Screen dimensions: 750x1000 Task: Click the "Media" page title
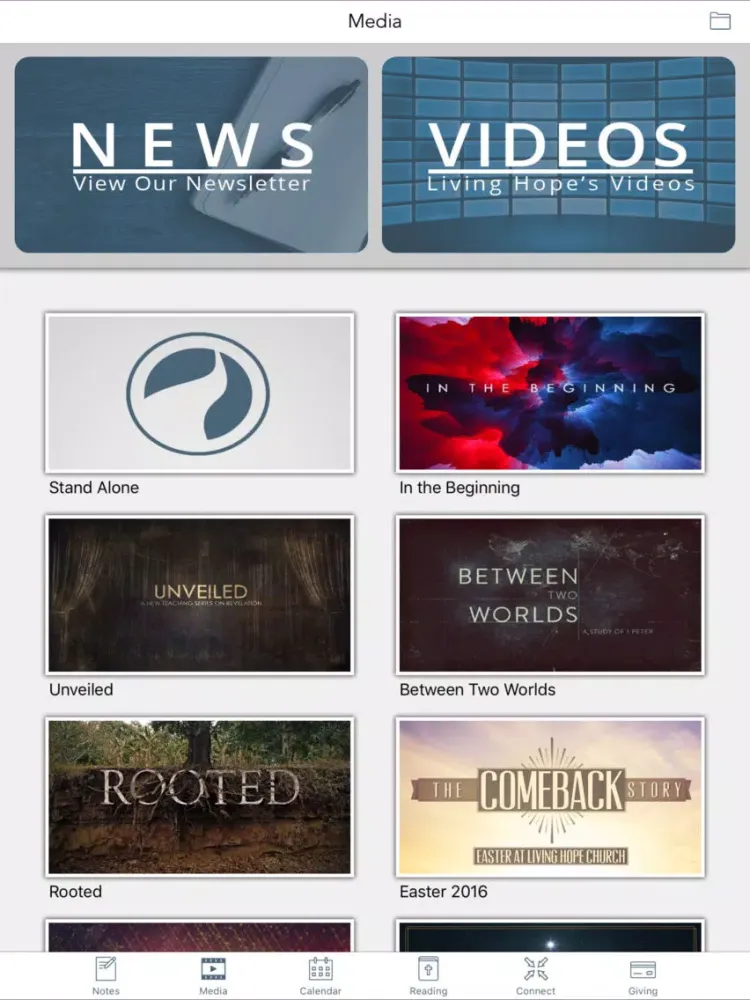[x=375, y=21]
